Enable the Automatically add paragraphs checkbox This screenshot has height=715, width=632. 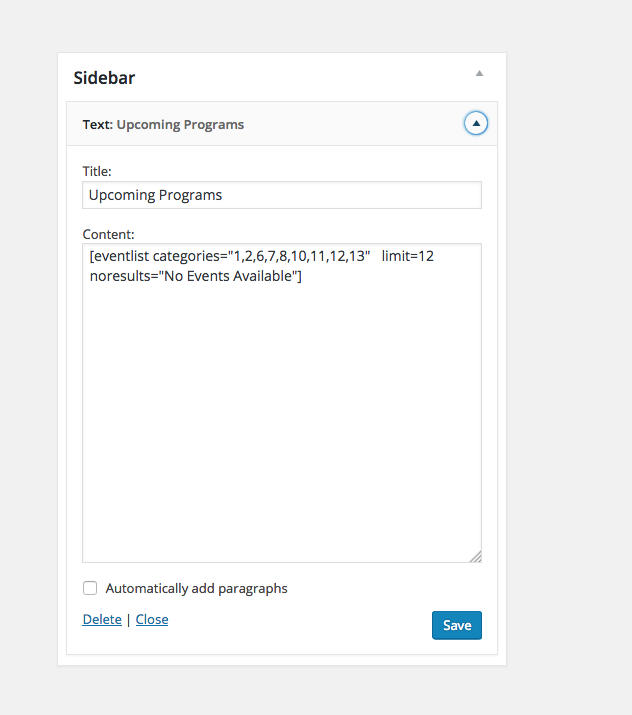[x=91, y=588]
